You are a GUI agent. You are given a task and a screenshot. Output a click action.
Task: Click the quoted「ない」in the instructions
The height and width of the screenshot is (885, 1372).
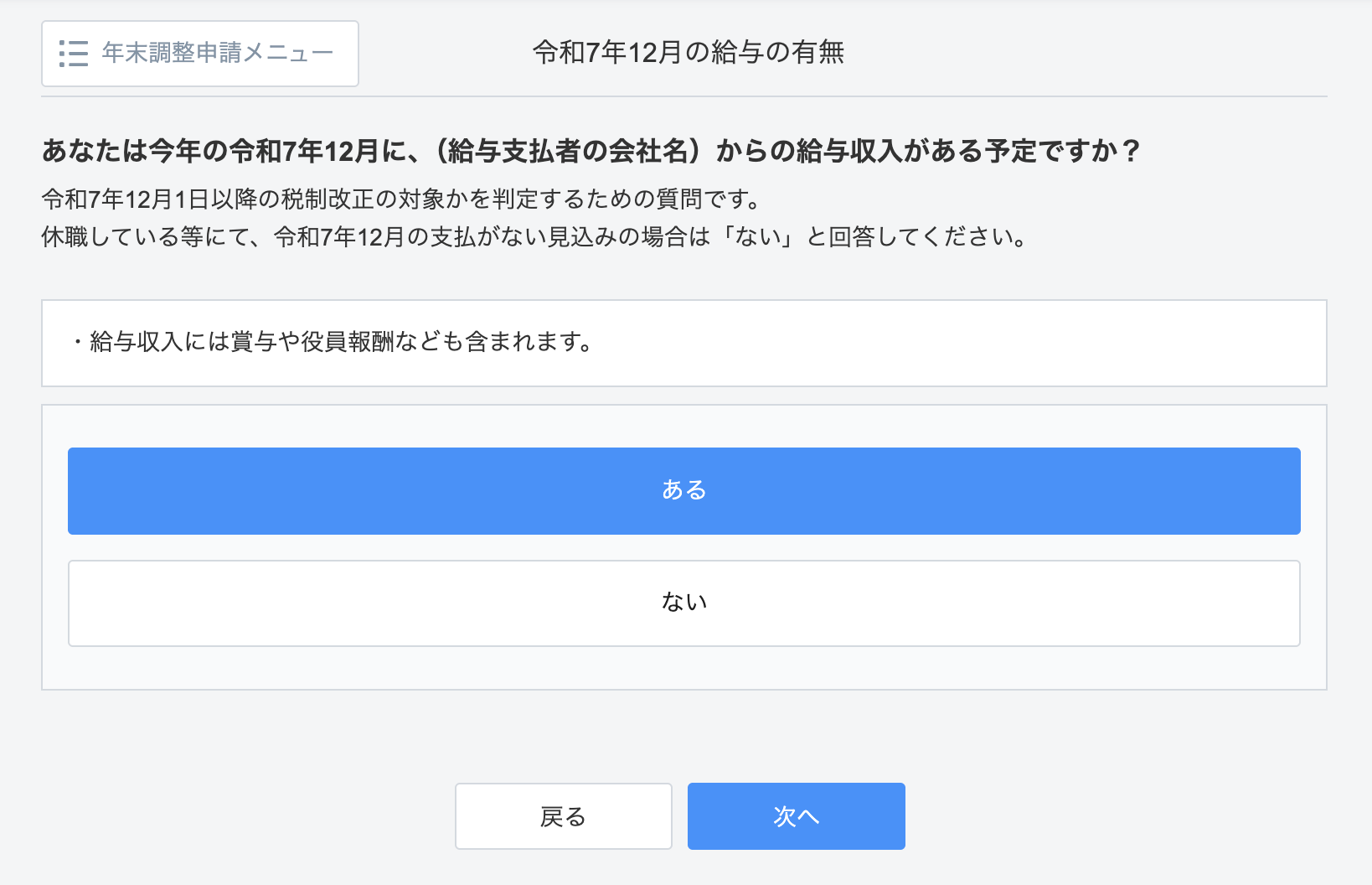759,237
